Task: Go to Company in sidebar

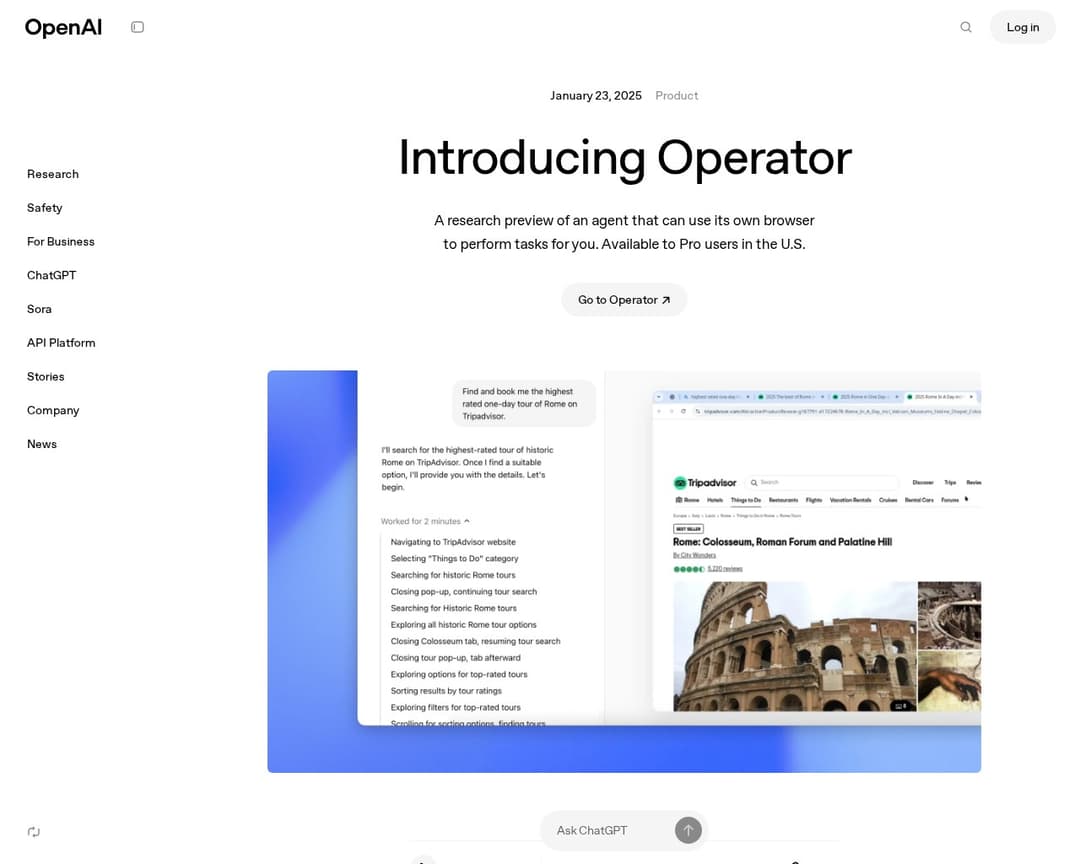Action: tap(53, 411)
